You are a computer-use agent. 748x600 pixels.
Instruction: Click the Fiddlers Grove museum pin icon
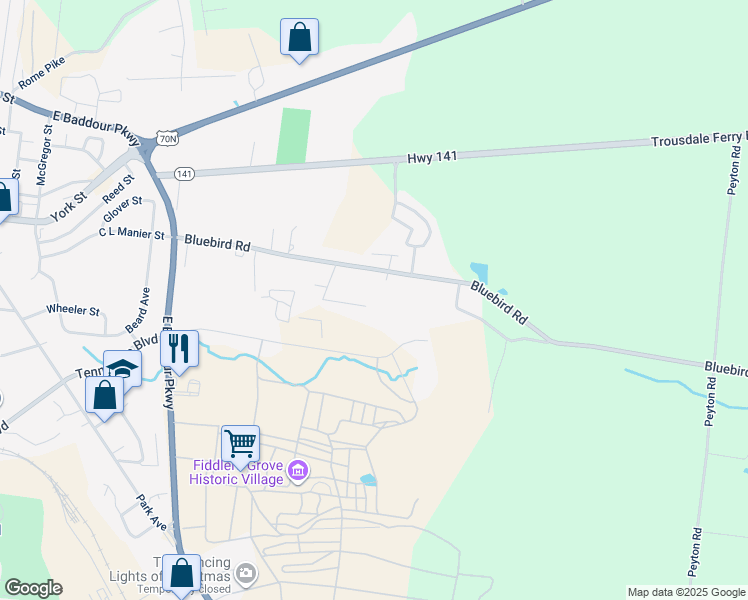[x=299, y=471]
